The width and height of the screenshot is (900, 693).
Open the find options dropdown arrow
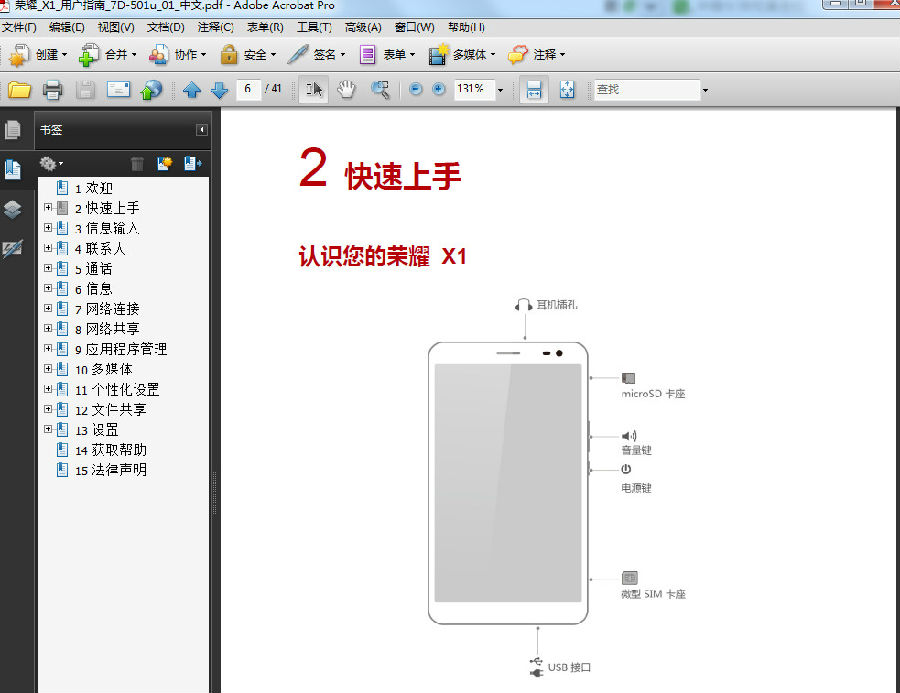705,90
